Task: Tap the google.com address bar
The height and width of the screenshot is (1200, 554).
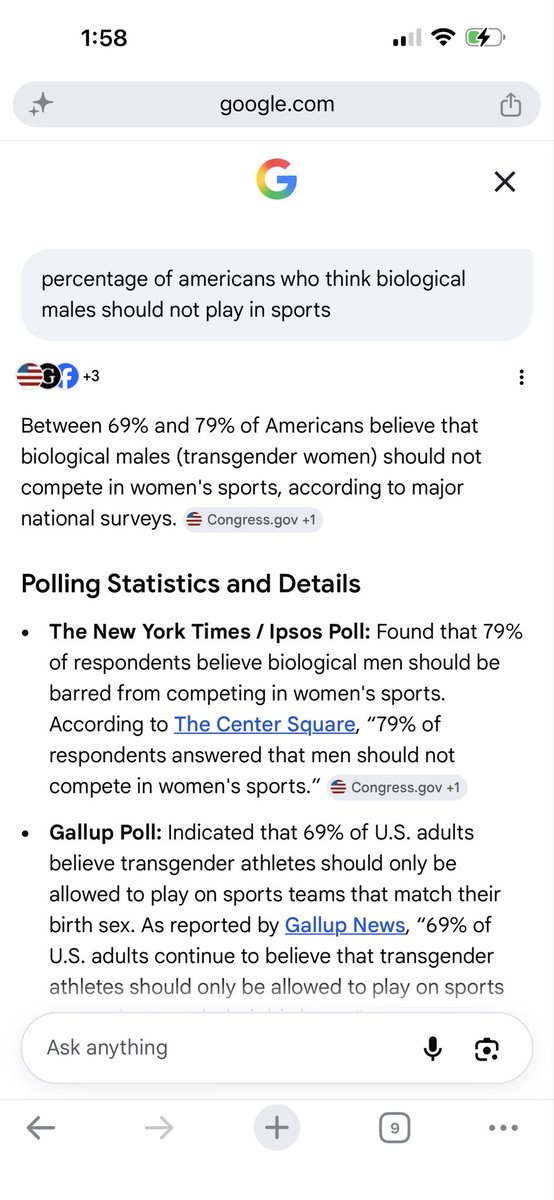Action: click(x=277, y=105)
